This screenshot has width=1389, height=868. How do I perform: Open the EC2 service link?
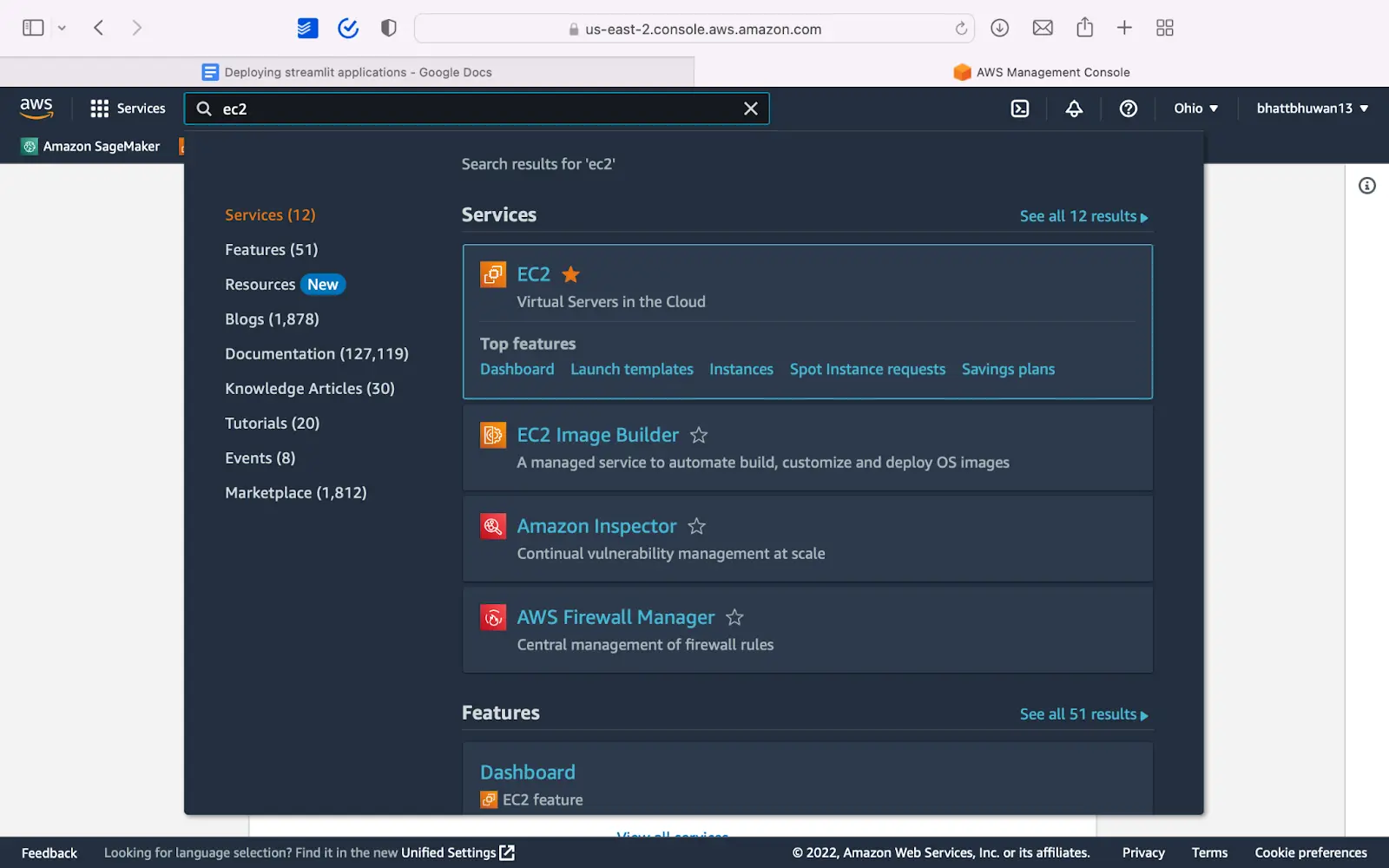pyautogui.click(x=533, y=274)
